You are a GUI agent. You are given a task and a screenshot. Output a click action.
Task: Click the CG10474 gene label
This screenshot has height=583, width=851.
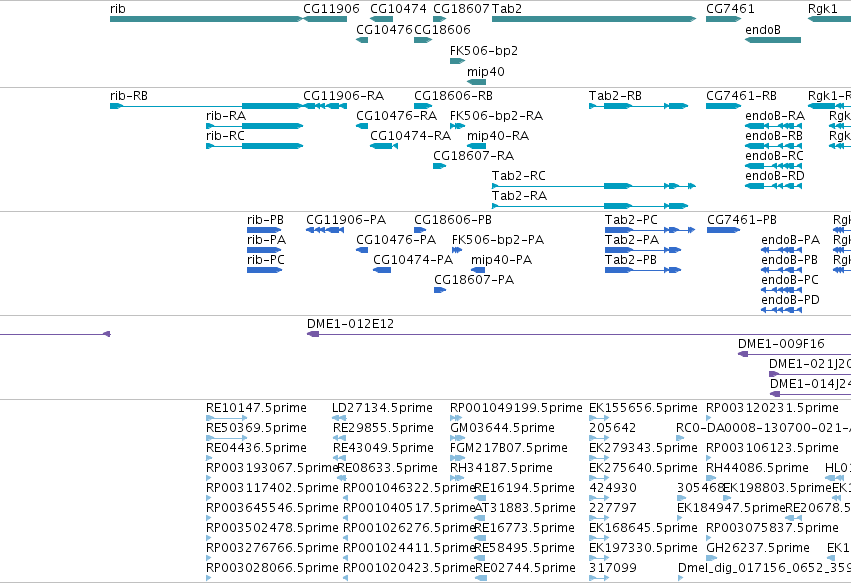398,9
